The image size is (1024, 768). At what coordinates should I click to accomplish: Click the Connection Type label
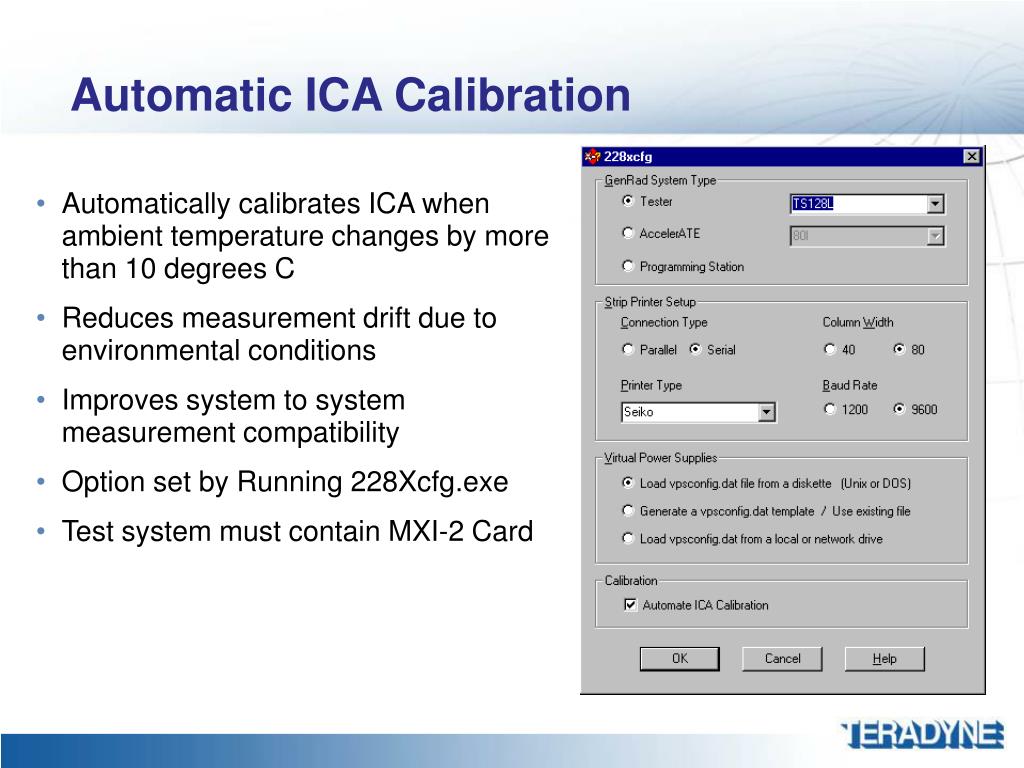pos(664,322)
